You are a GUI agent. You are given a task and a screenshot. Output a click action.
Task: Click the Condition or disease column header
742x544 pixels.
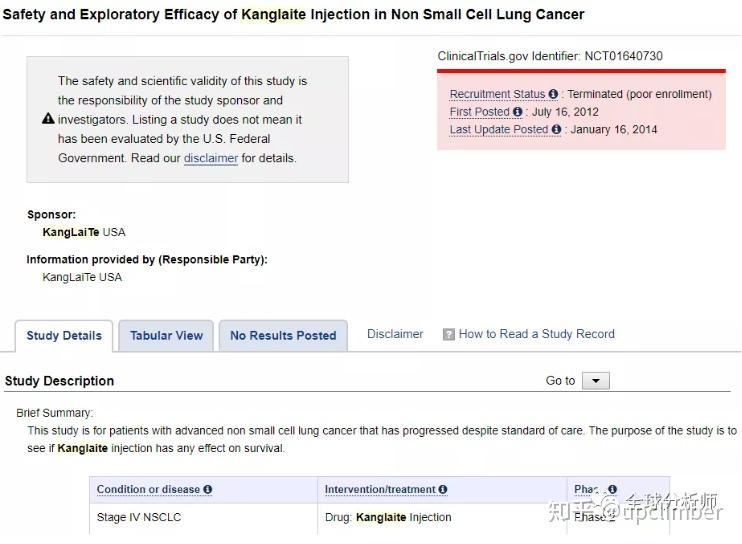tap(148, 490)
